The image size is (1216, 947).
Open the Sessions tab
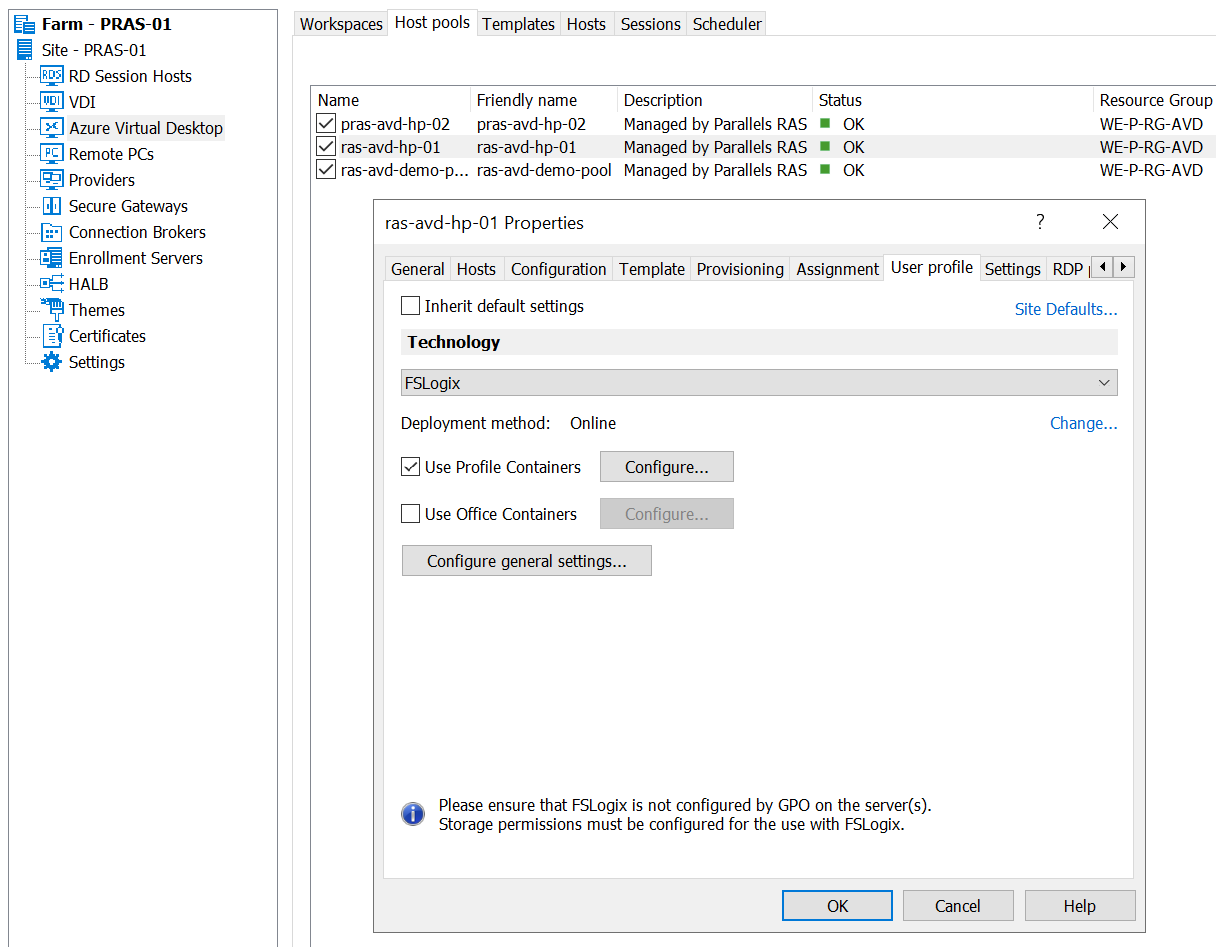[650, 24]
